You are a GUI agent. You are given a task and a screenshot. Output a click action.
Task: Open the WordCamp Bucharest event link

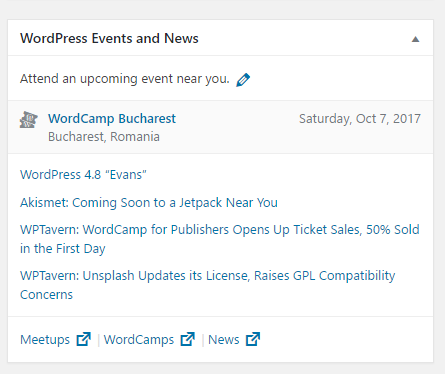(112, 119)
